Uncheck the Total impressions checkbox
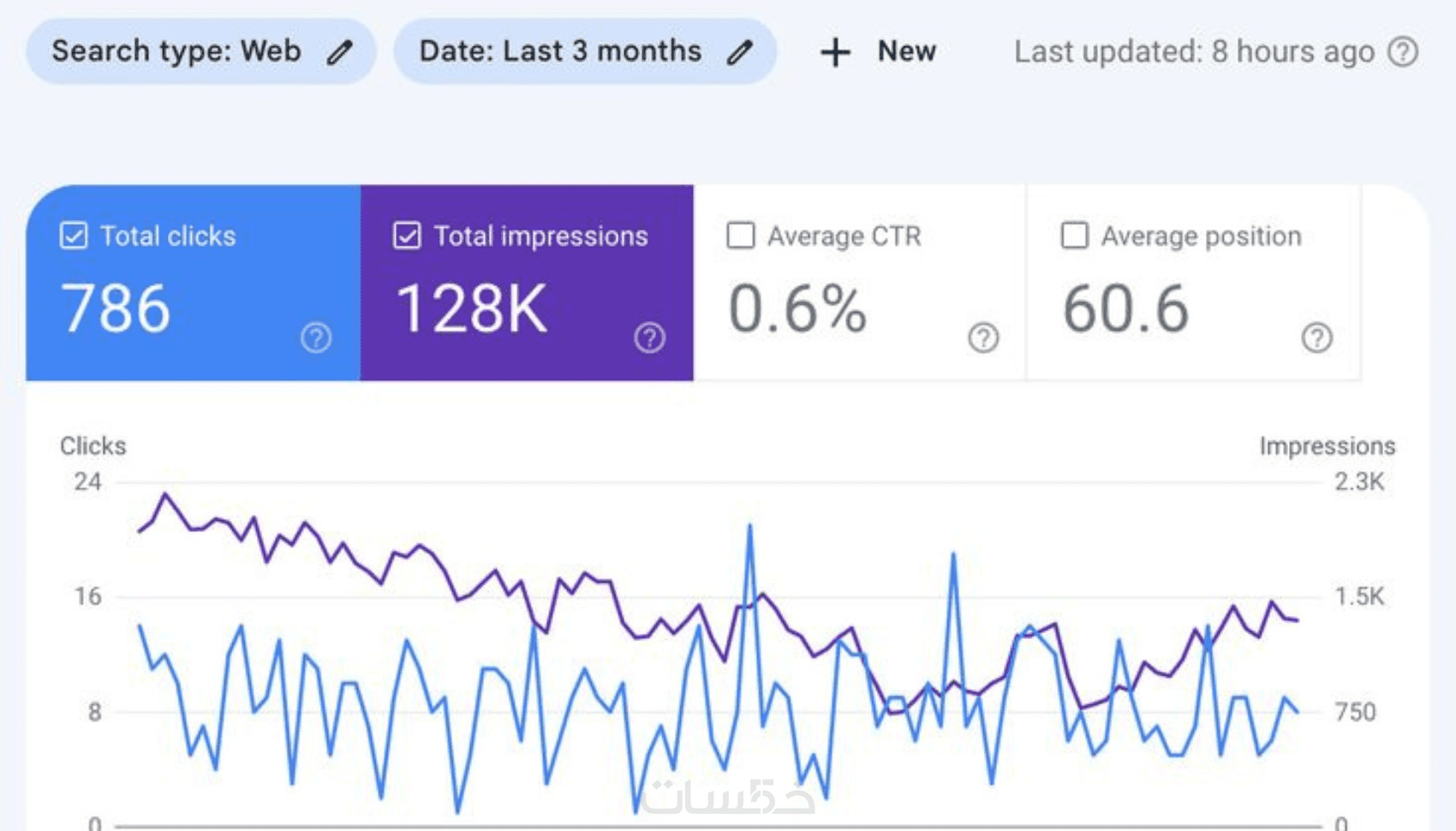Screen dimensions: 1456x831 coord(407,236)
